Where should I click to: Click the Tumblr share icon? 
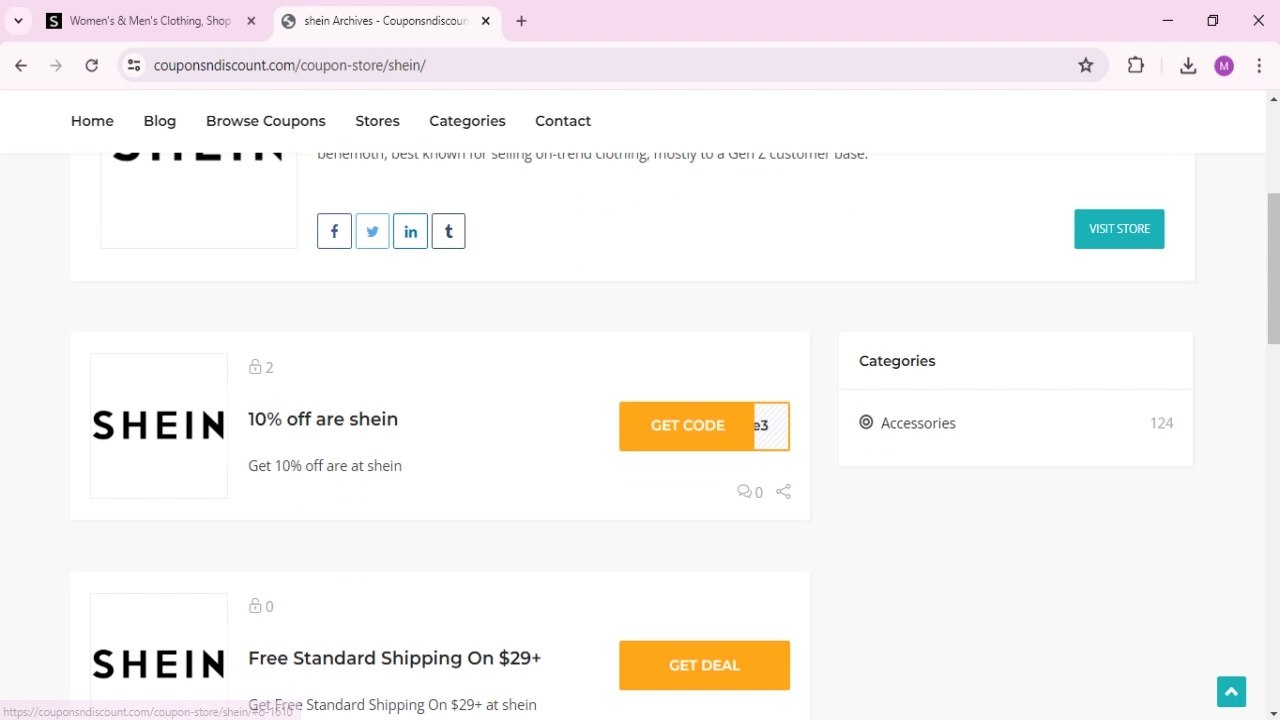click(x=448, y=231)
